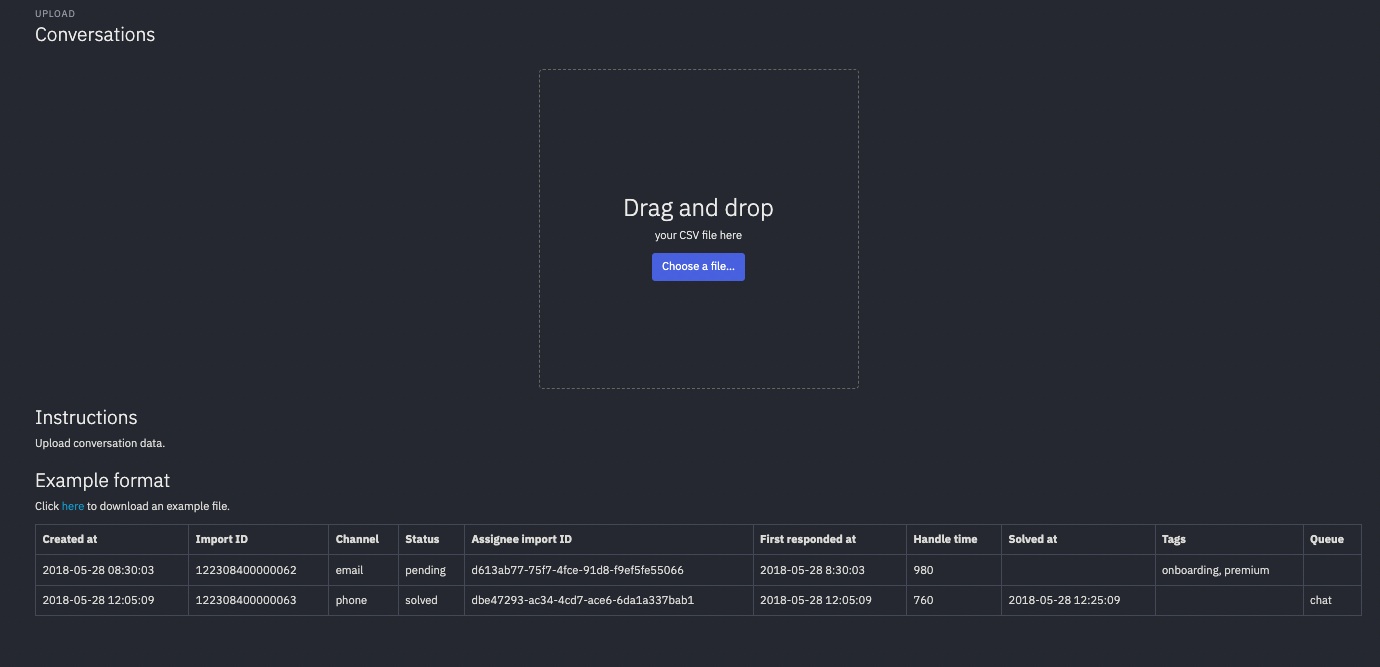1380x667 pixels.
Task: Click the Import ID column header
Action: (x=259, y=540)
